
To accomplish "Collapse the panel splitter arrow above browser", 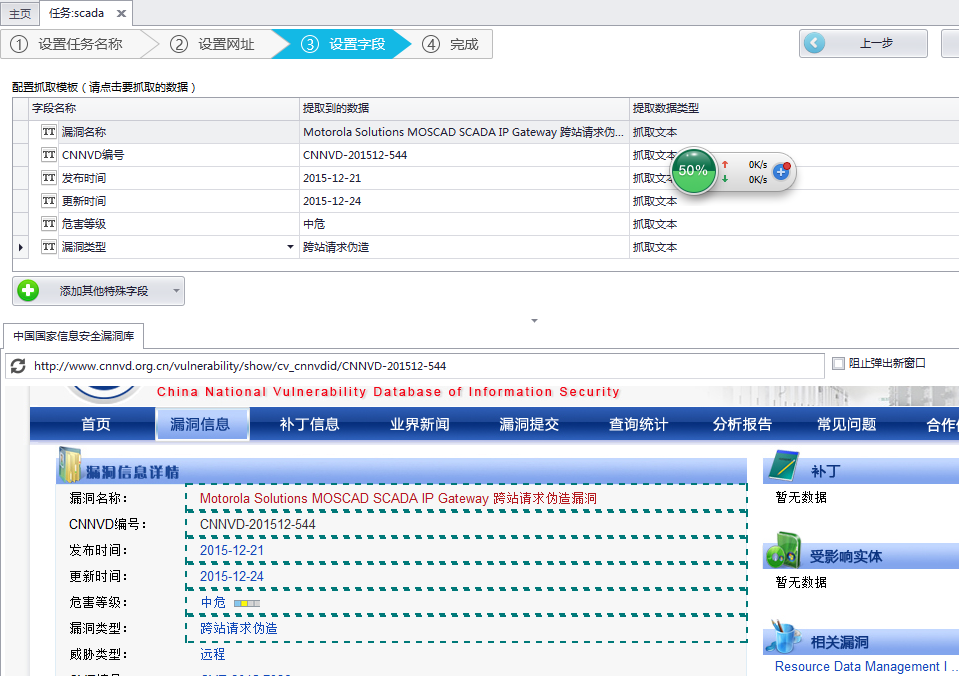I will point(534,321).
